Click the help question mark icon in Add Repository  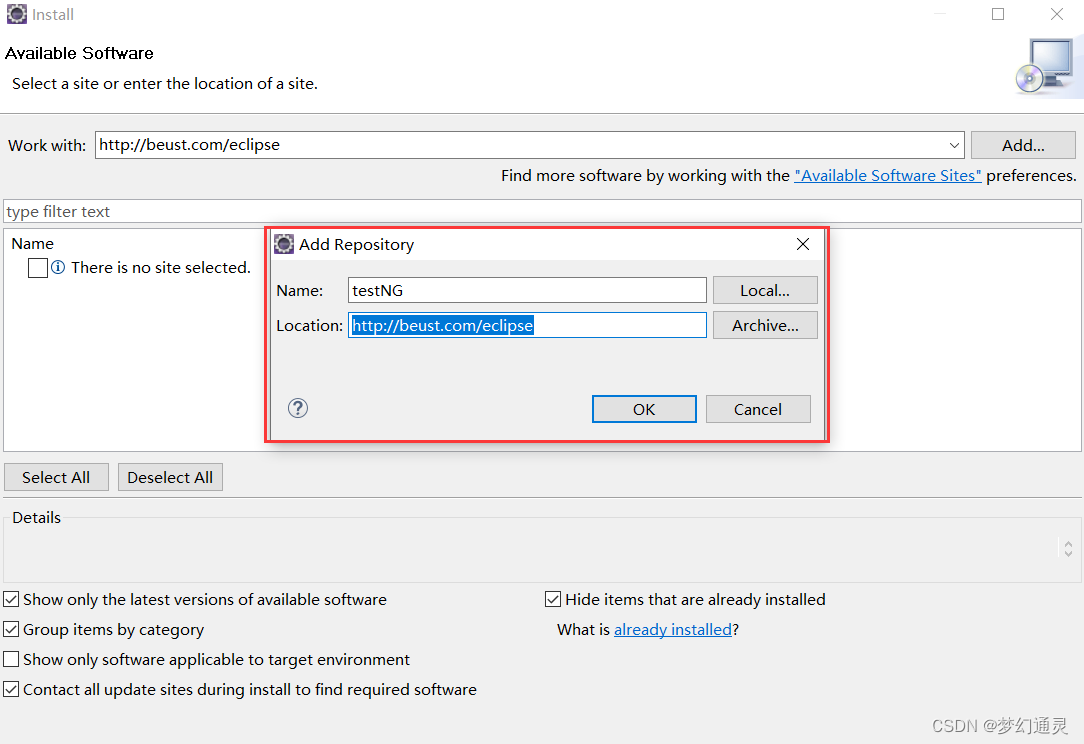[x=298, y=409]
